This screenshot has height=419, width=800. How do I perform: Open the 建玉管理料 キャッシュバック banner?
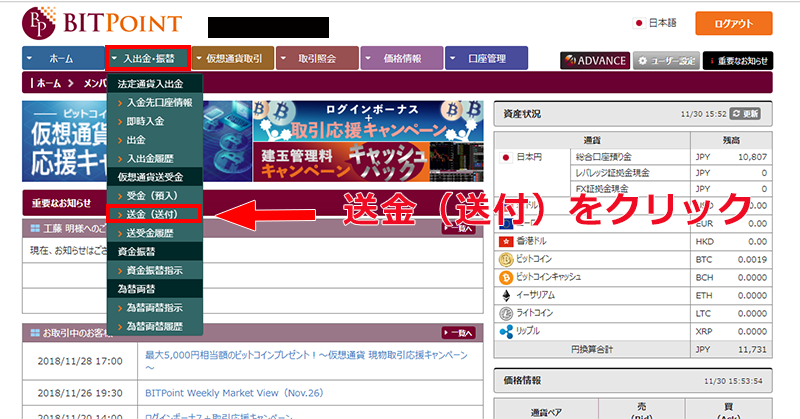(x=368, y=162)
